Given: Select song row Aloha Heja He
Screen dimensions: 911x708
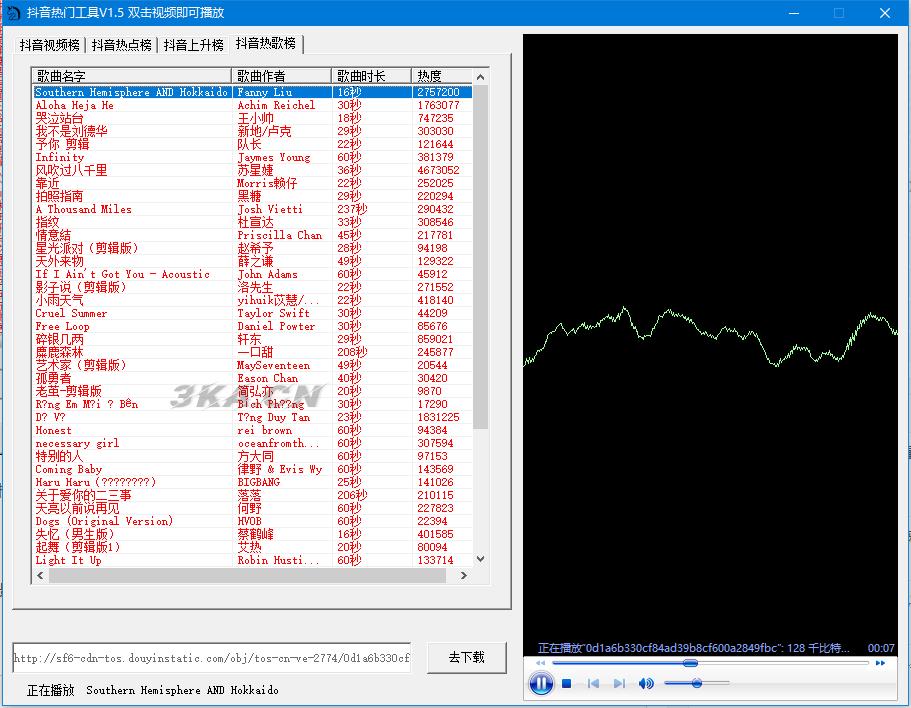Looking at the screenshot, I should tap(252, 105).
